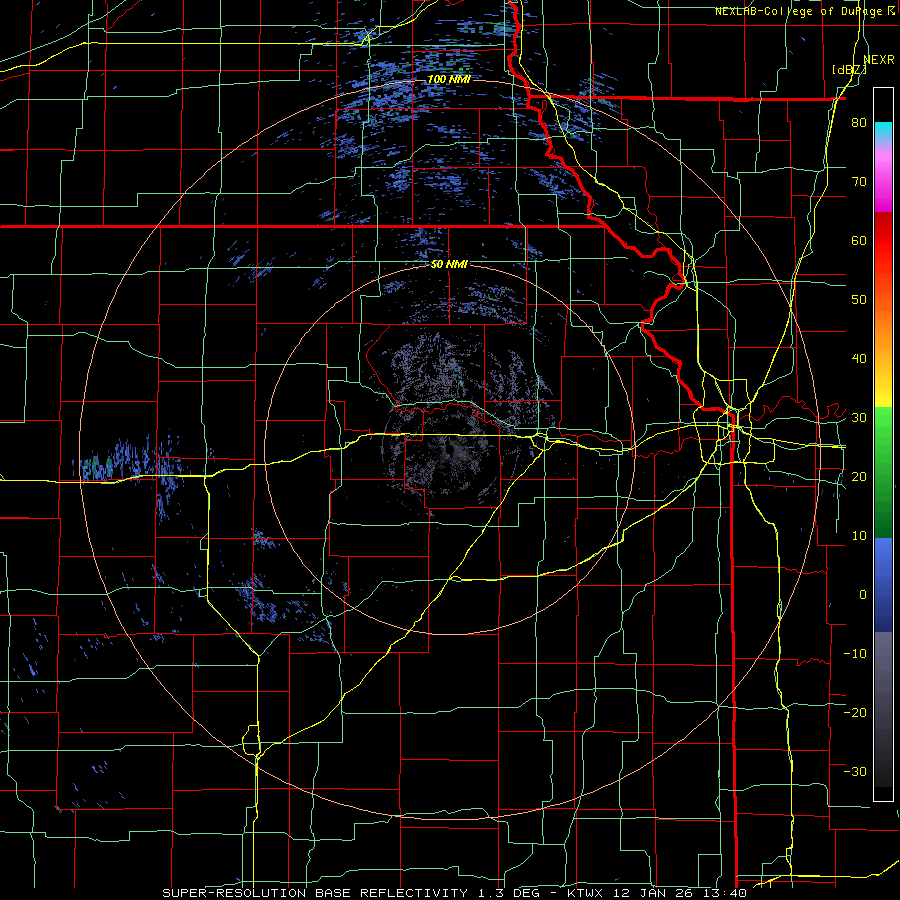This screenshot has width=900, height=900.
Task: Click the NEXR label above the legend
Action: click(879, 60)
